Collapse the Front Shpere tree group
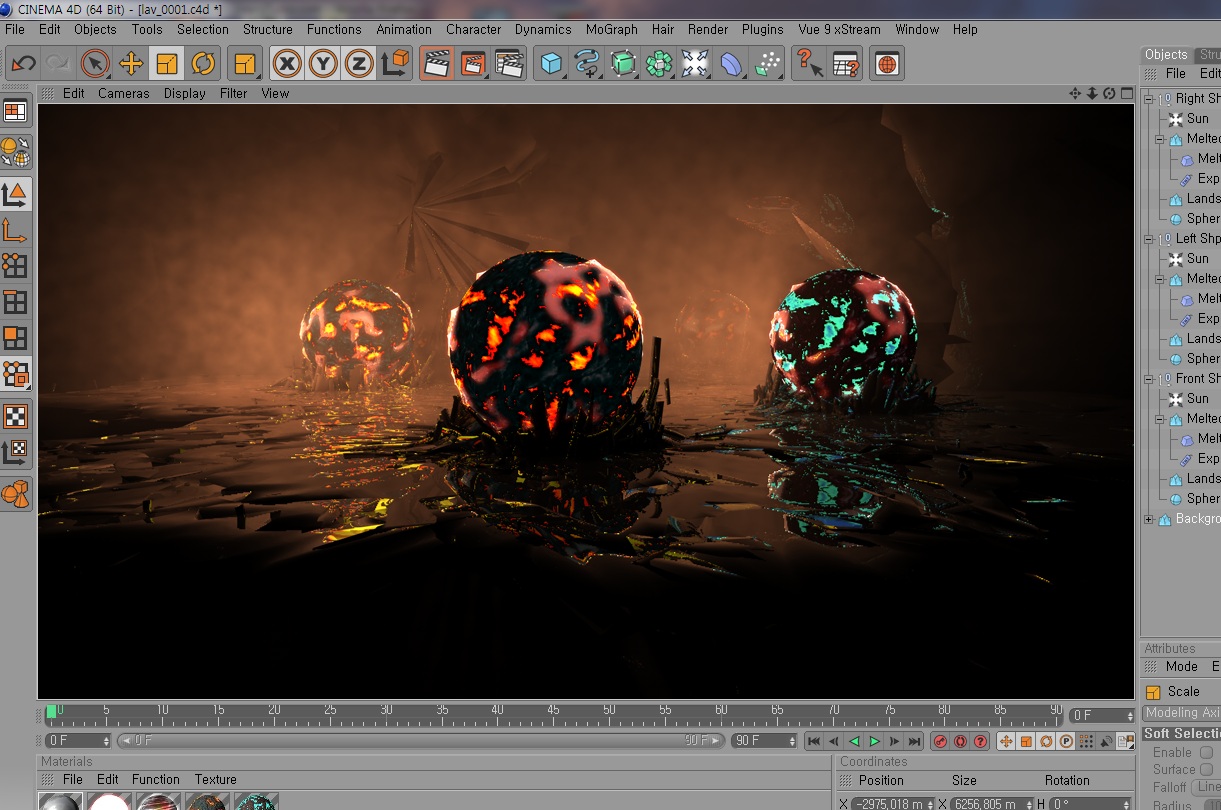 tap(1149, 379)
